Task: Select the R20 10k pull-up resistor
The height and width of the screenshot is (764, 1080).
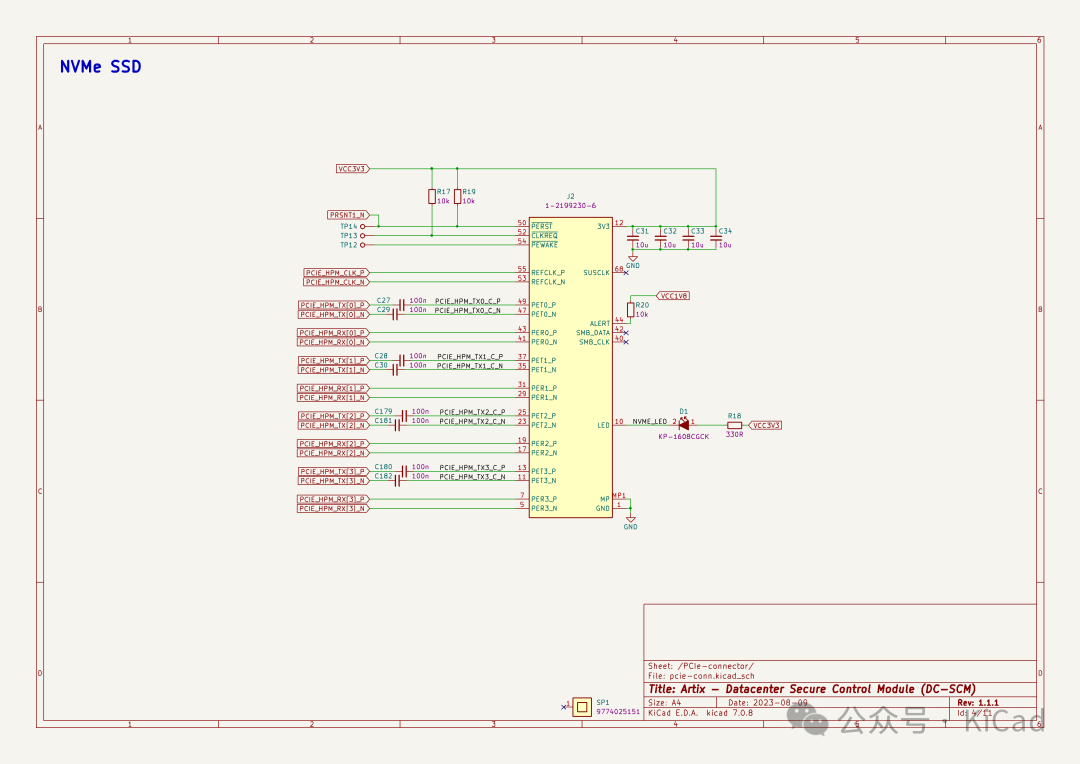Action: tap(630, 310)
